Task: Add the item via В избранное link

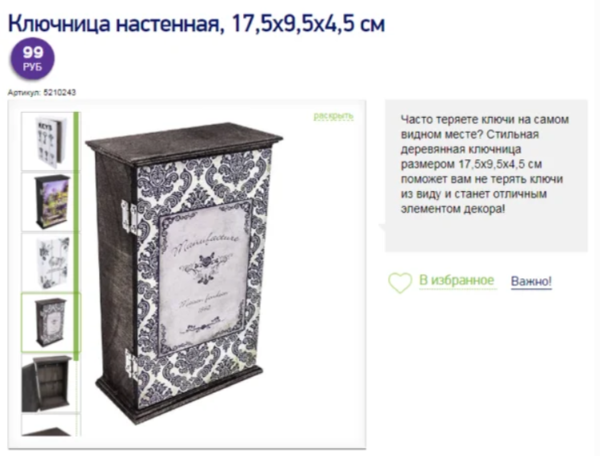Action: pos(457,280)
